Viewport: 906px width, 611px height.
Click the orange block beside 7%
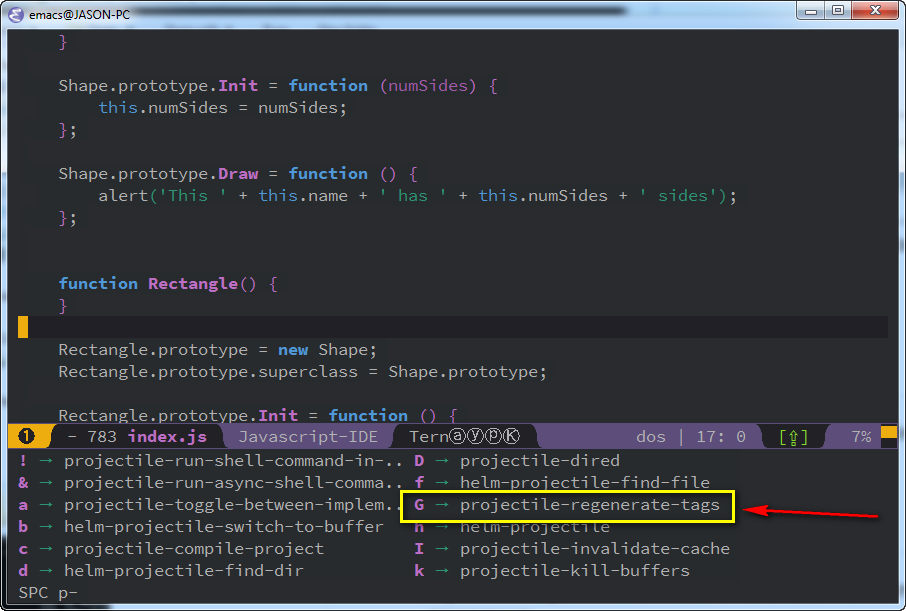(x=889, y=433)
